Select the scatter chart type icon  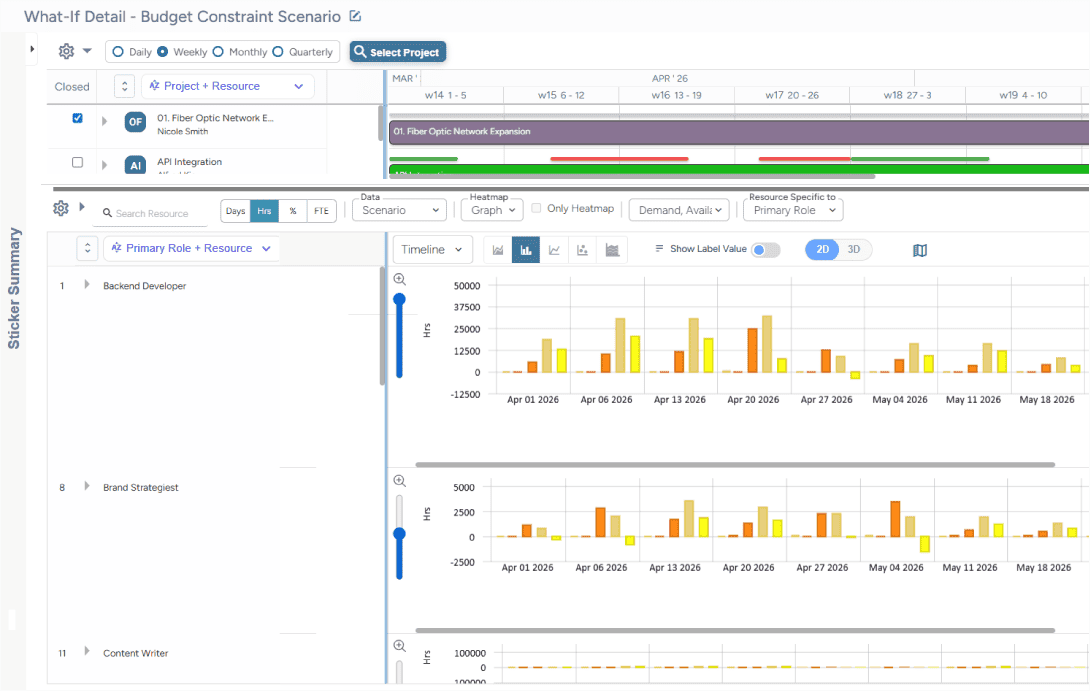tap(583, 250)
